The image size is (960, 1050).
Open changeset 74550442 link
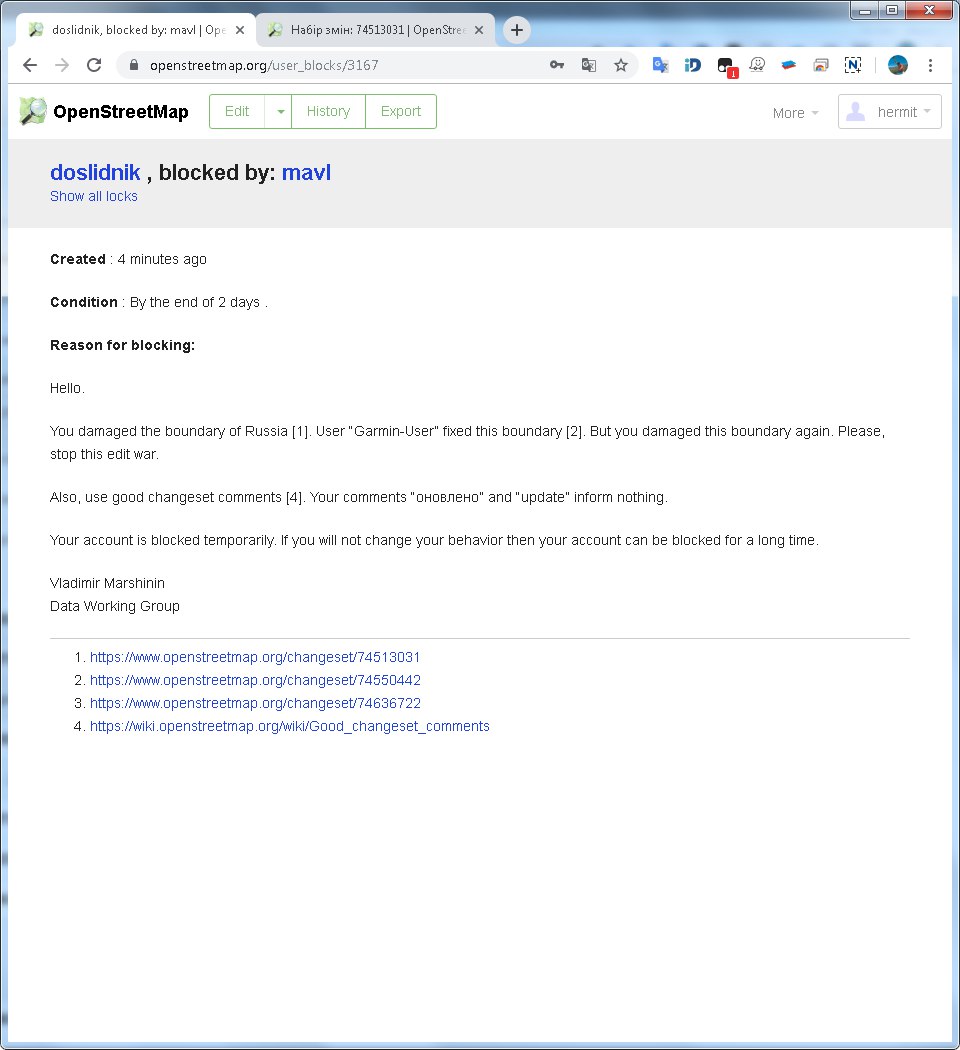pyautogui.click(x=255, y=680)
